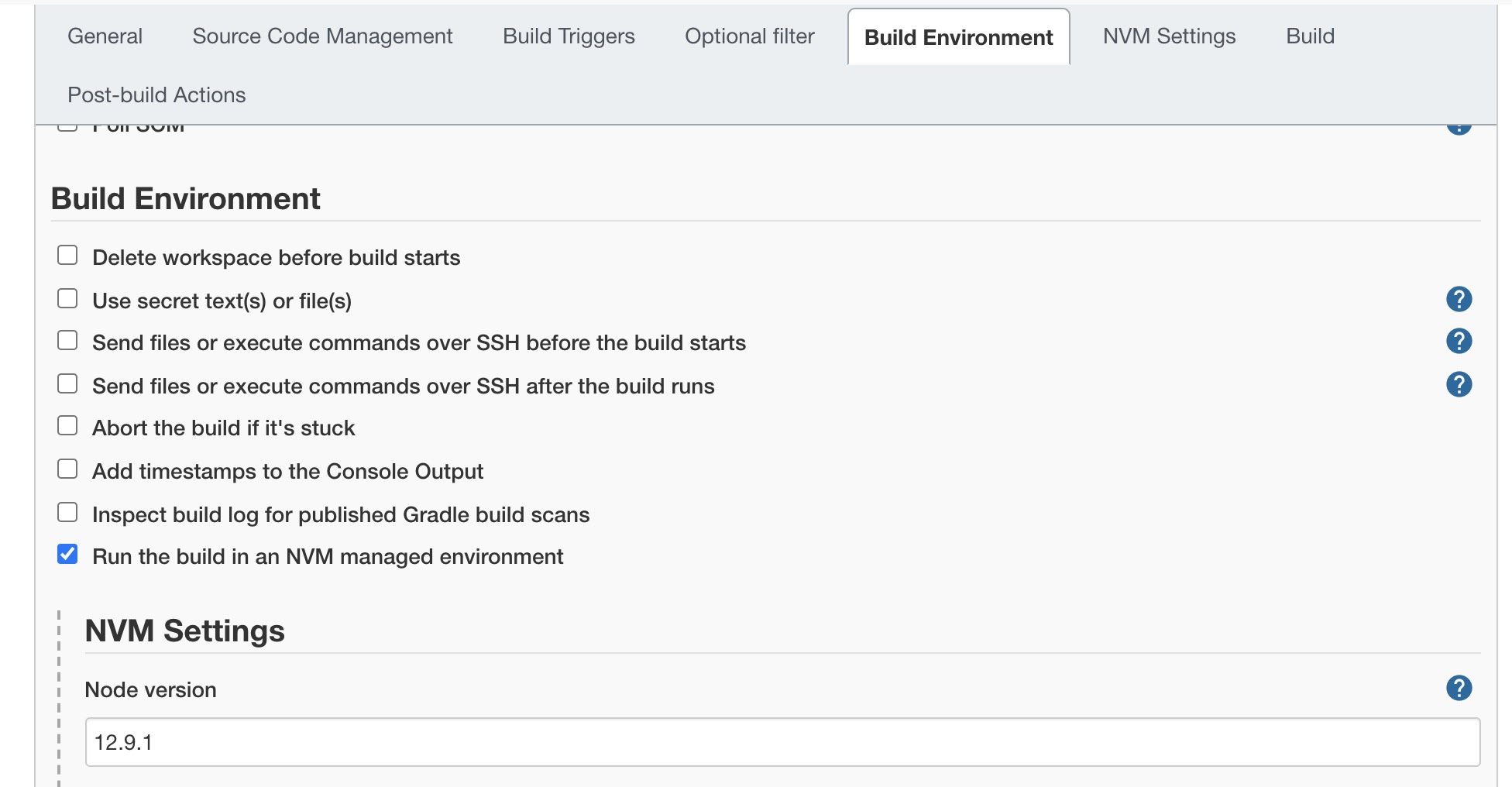Screen dimensions: 1512x787
Task: Open help icon for Node version
Action: point(1459,688)
